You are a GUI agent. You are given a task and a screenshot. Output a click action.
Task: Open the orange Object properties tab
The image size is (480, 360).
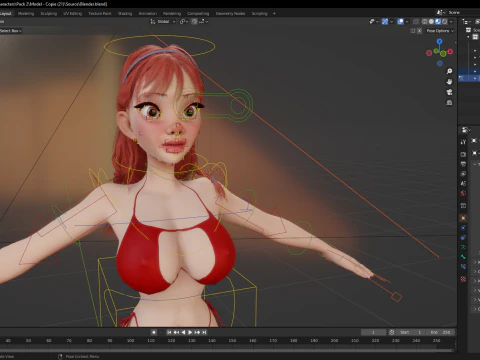pos(463,218)
